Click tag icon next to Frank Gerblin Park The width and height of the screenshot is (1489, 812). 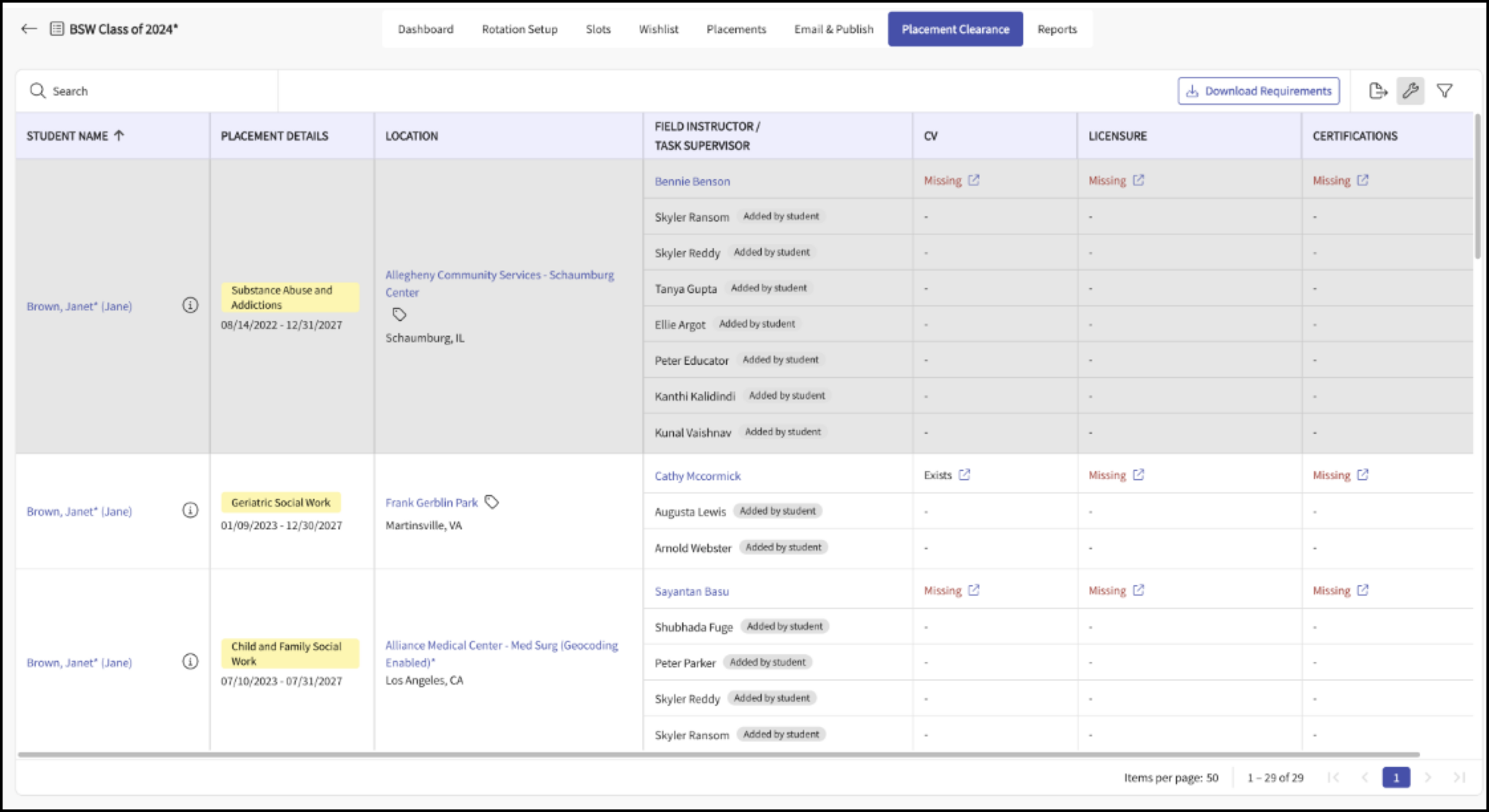[x=492, y=502]
